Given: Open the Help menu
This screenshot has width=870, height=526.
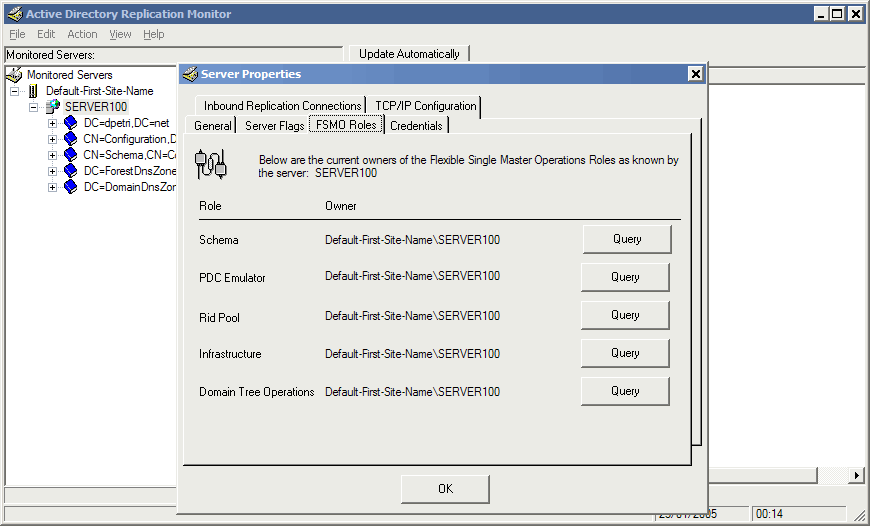Looking at the screenshot, I should 154,34.
